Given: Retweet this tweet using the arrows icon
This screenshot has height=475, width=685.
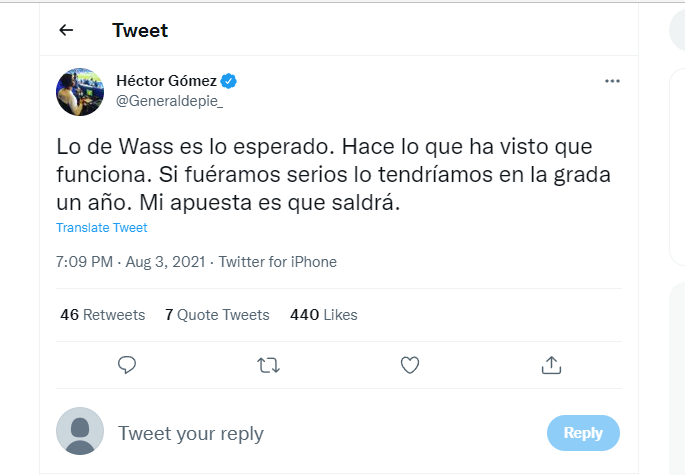Looking at the screenshot, I should tap(268, 365).
